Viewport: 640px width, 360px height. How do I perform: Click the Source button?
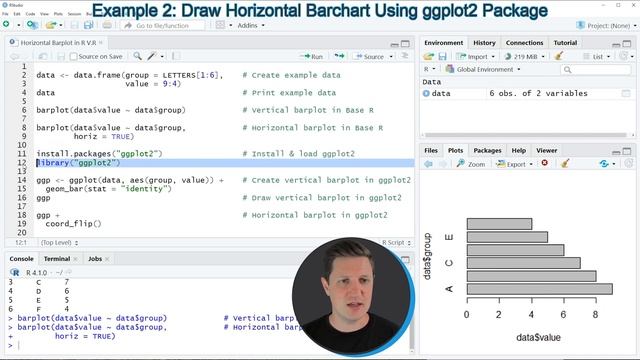369,56
